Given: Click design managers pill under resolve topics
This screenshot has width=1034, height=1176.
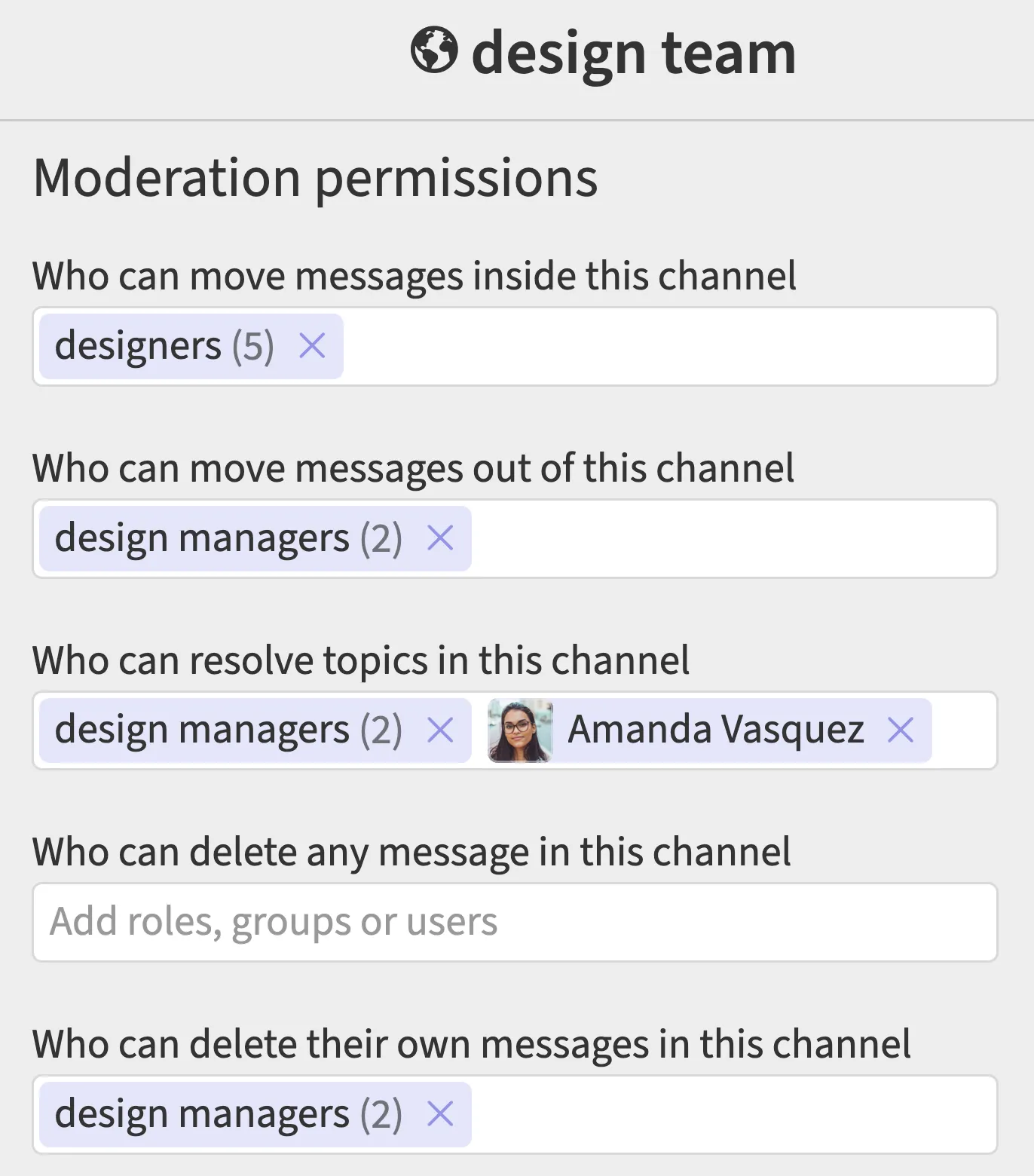Looking at the screenshot, I should [x=228, y=730].
